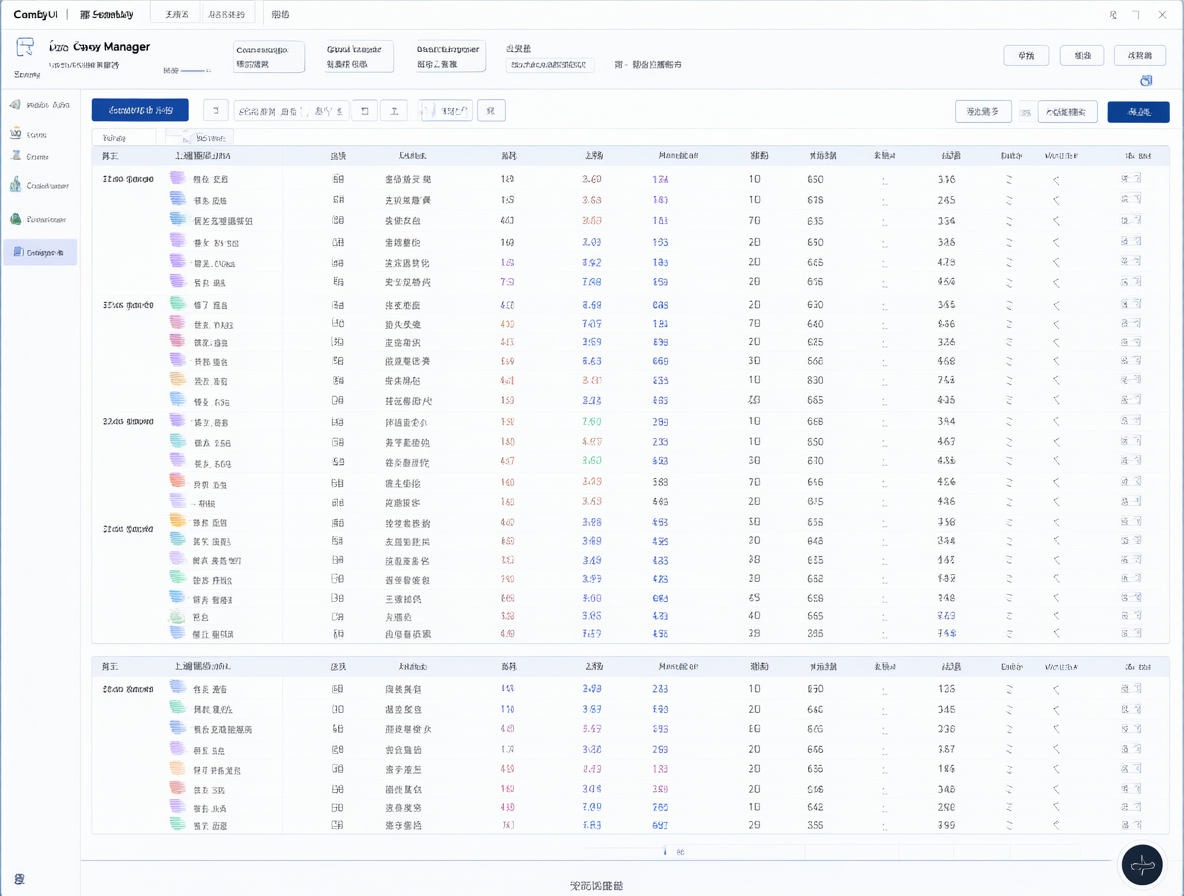Image resolution: width=1184 pixels, height=896 pixels.
Task: Click the first outlined button in the toolbar's right group
Action: 982,112
